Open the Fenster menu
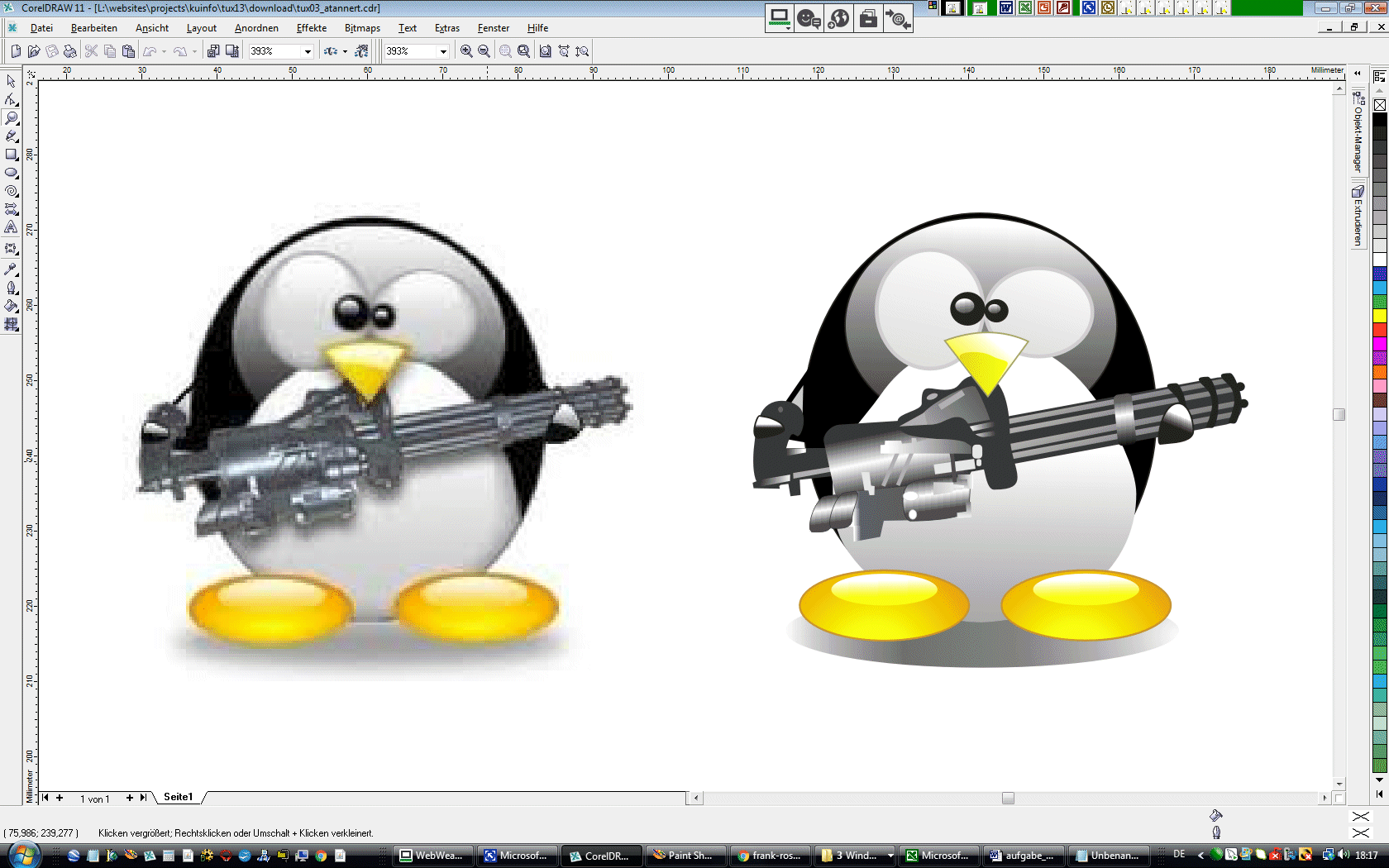Screen dimensions: 1389x868 494,28
